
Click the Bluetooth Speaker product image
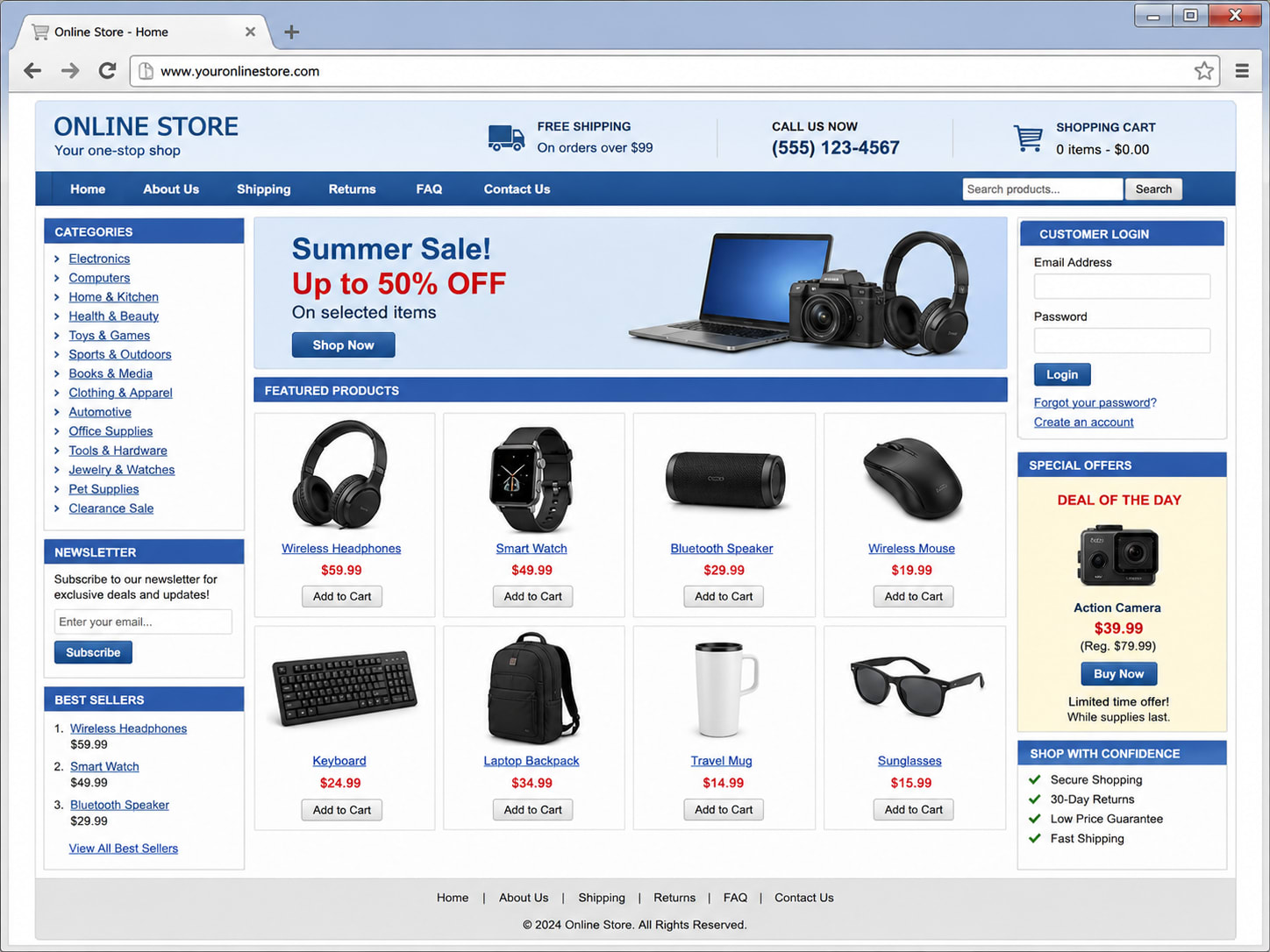(x=724, y=480)
